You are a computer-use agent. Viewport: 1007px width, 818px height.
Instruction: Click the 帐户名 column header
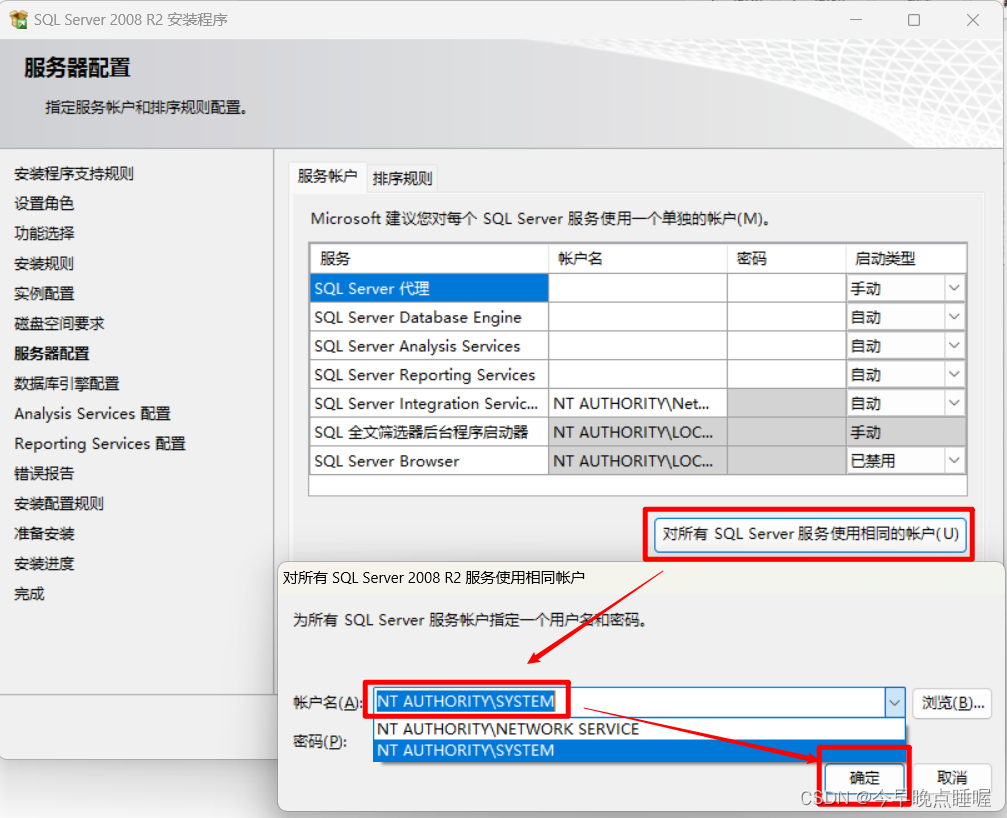point(638,259)
